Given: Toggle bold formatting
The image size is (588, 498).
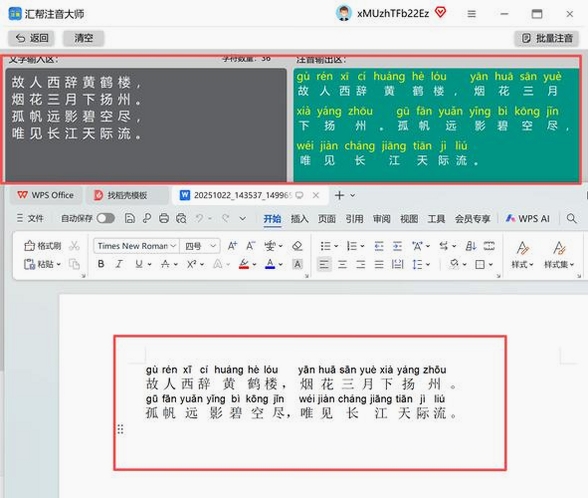Looking at the screenshot, I should (101, 264).
